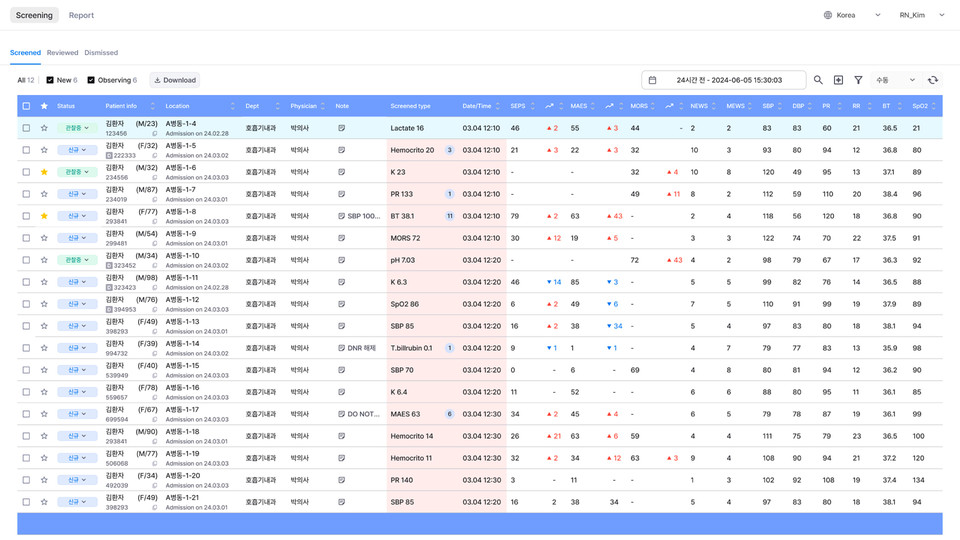Viewport: 960px width, 540px height.
Task: Open the DNR 해제 note
Action: [x=357, y=348]
